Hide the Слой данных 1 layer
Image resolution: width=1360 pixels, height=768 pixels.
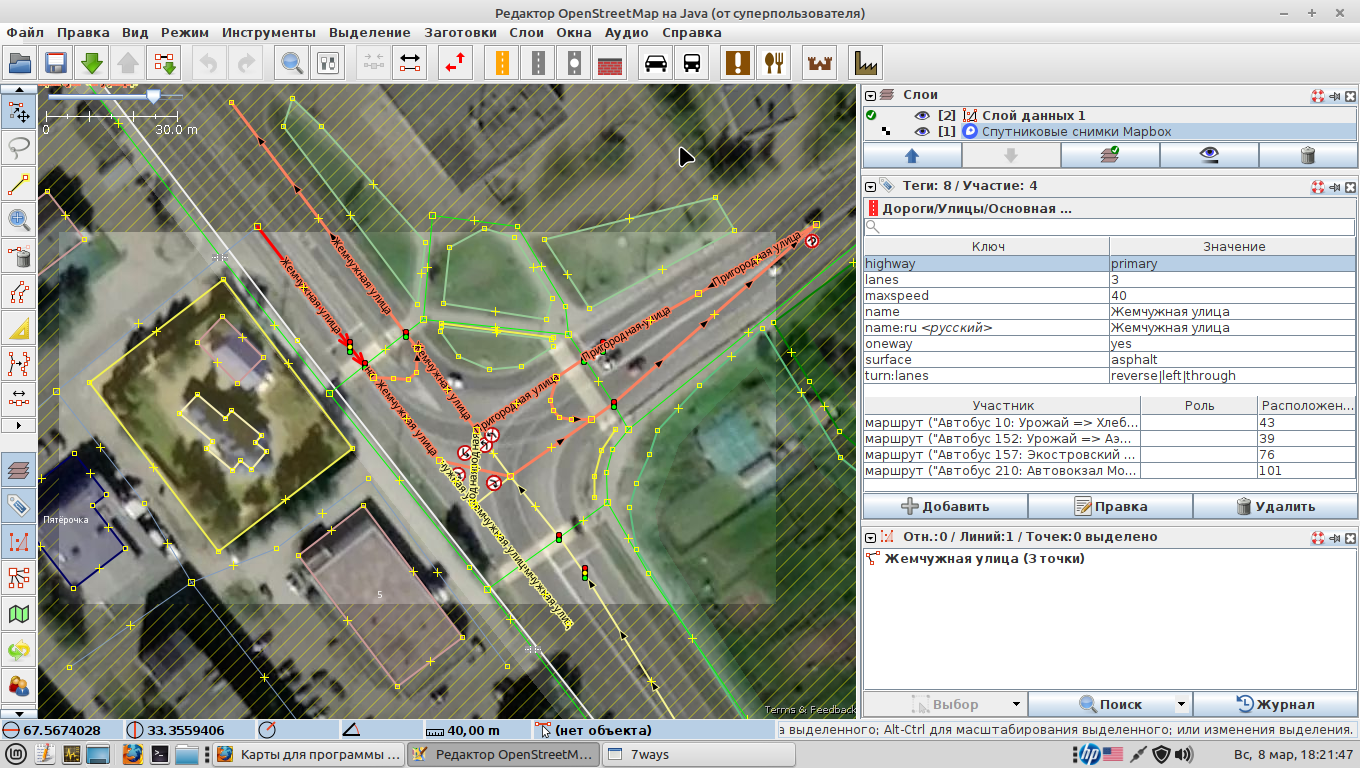[922, 115]
